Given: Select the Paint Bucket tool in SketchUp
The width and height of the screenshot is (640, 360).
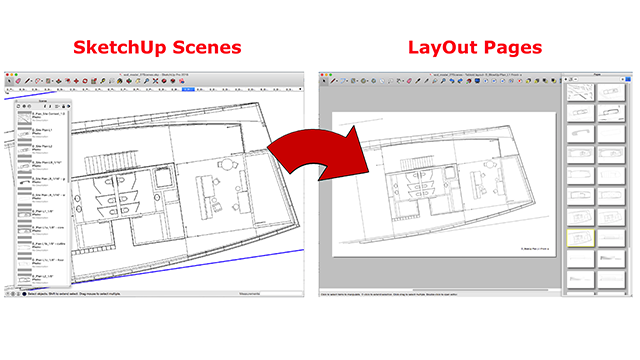Looking at the screenshot, I should [120, 81].
